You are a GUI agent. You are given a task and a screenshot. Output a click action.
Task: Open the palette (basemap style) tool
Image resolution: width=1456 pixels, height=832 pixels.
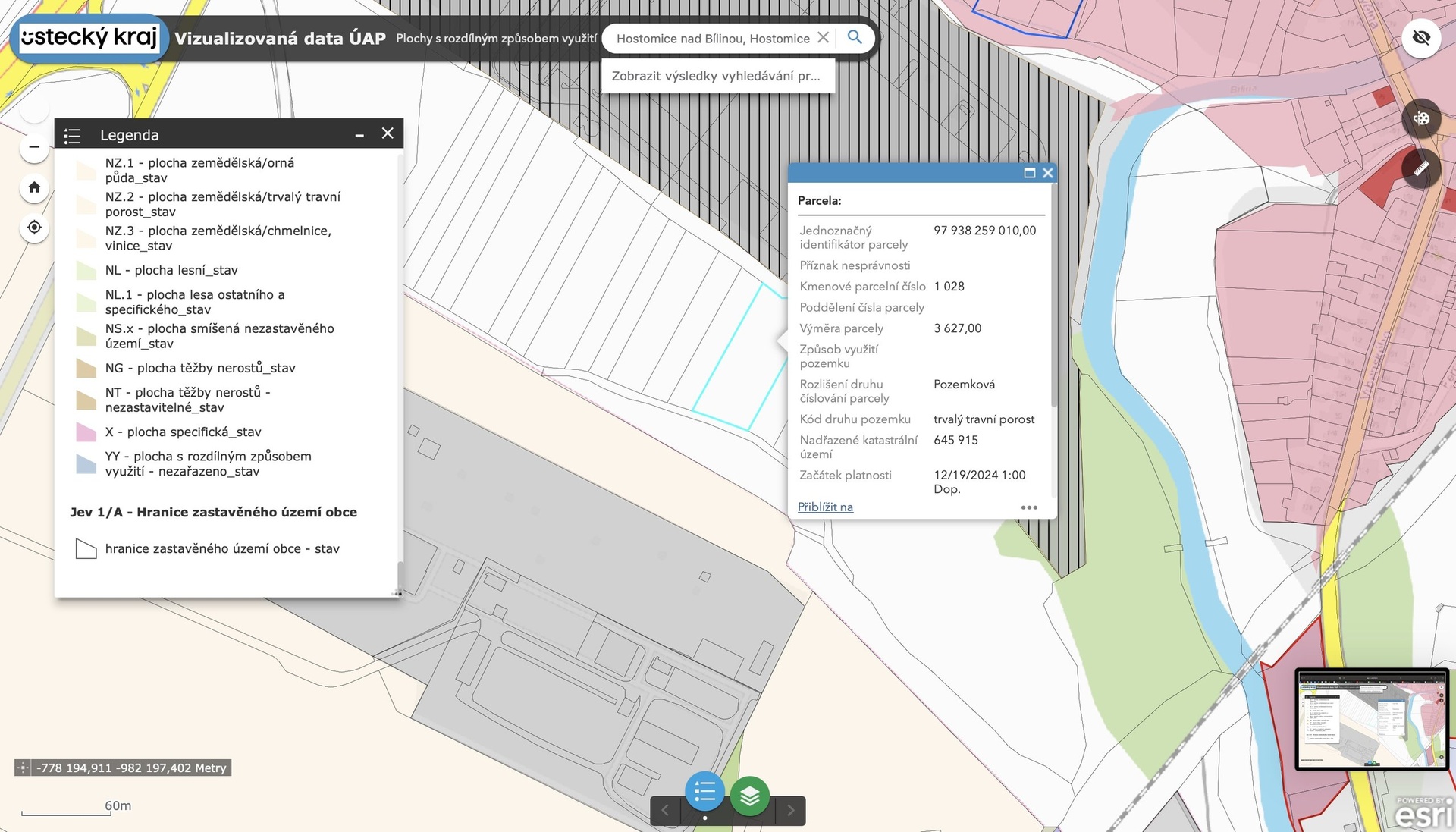1421,118
